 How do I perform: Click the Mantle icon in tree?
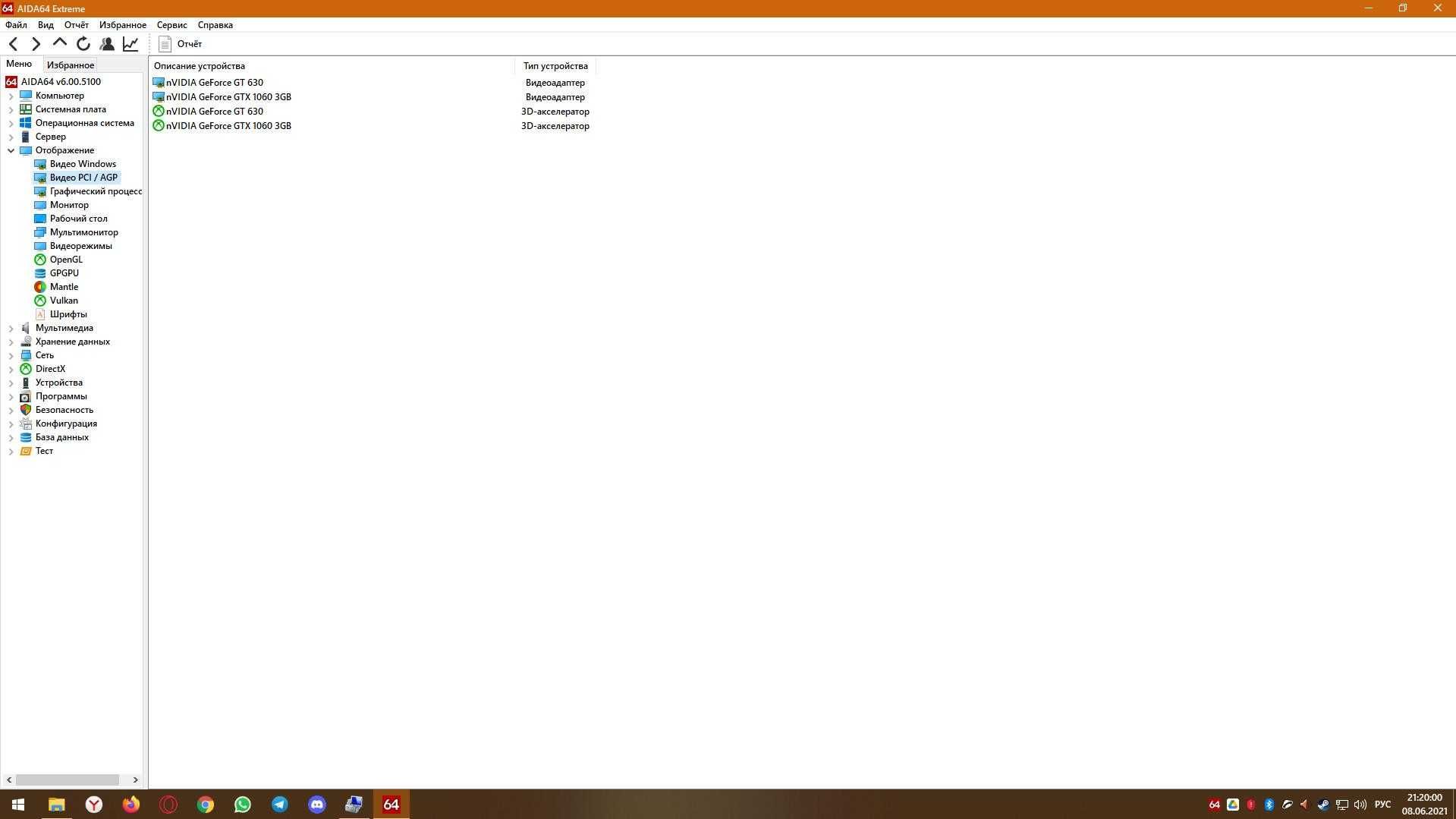click(40, 287)
